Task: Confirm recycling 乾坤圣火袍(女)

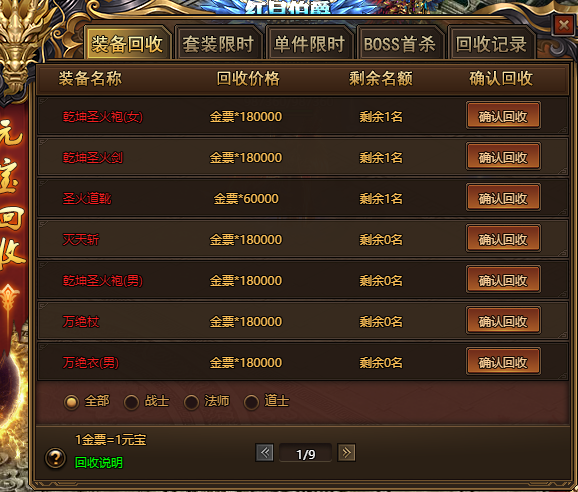Action: 503,115
